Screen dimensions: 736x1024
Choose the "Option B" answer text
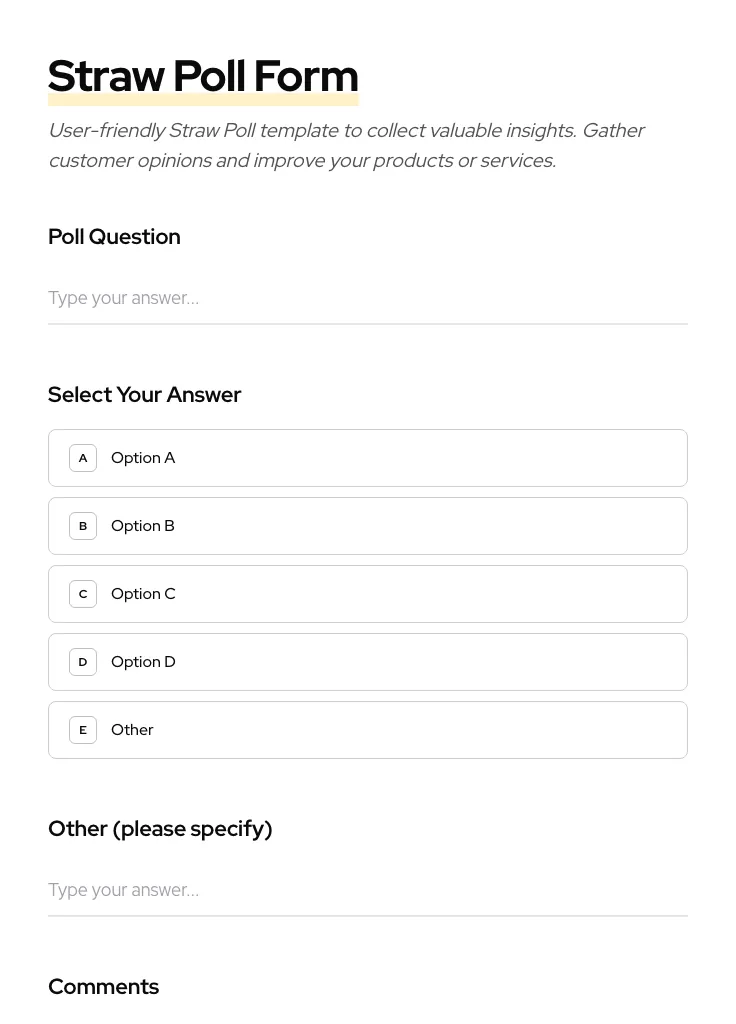point(143,526)
